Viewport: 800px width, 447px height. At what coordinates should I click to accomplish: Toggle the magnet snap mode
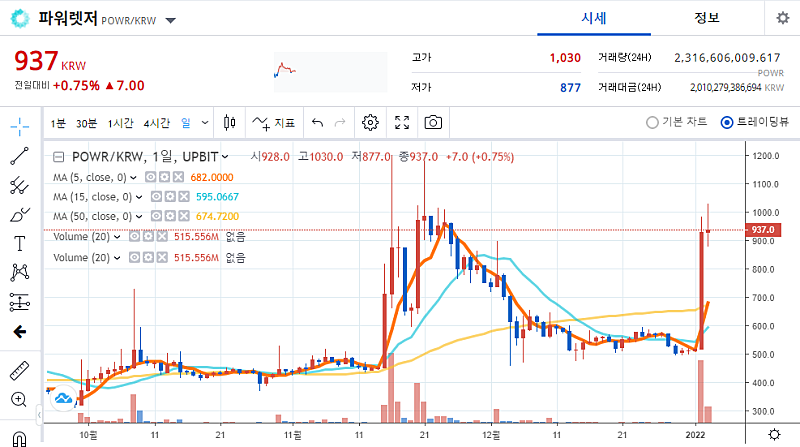click(19, 439)
